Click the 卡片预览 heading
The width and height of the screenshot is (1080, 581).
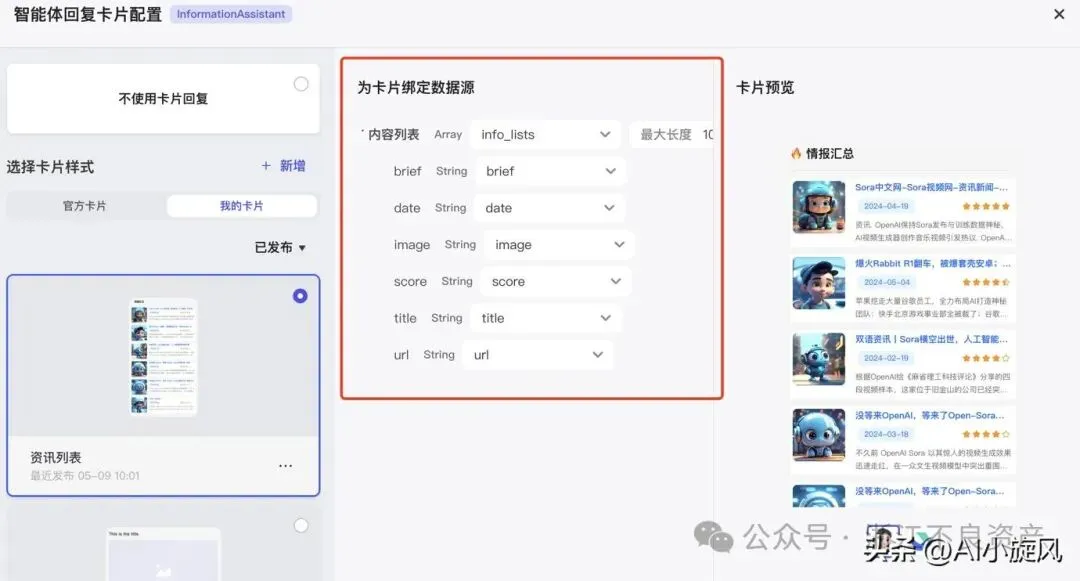765,87
